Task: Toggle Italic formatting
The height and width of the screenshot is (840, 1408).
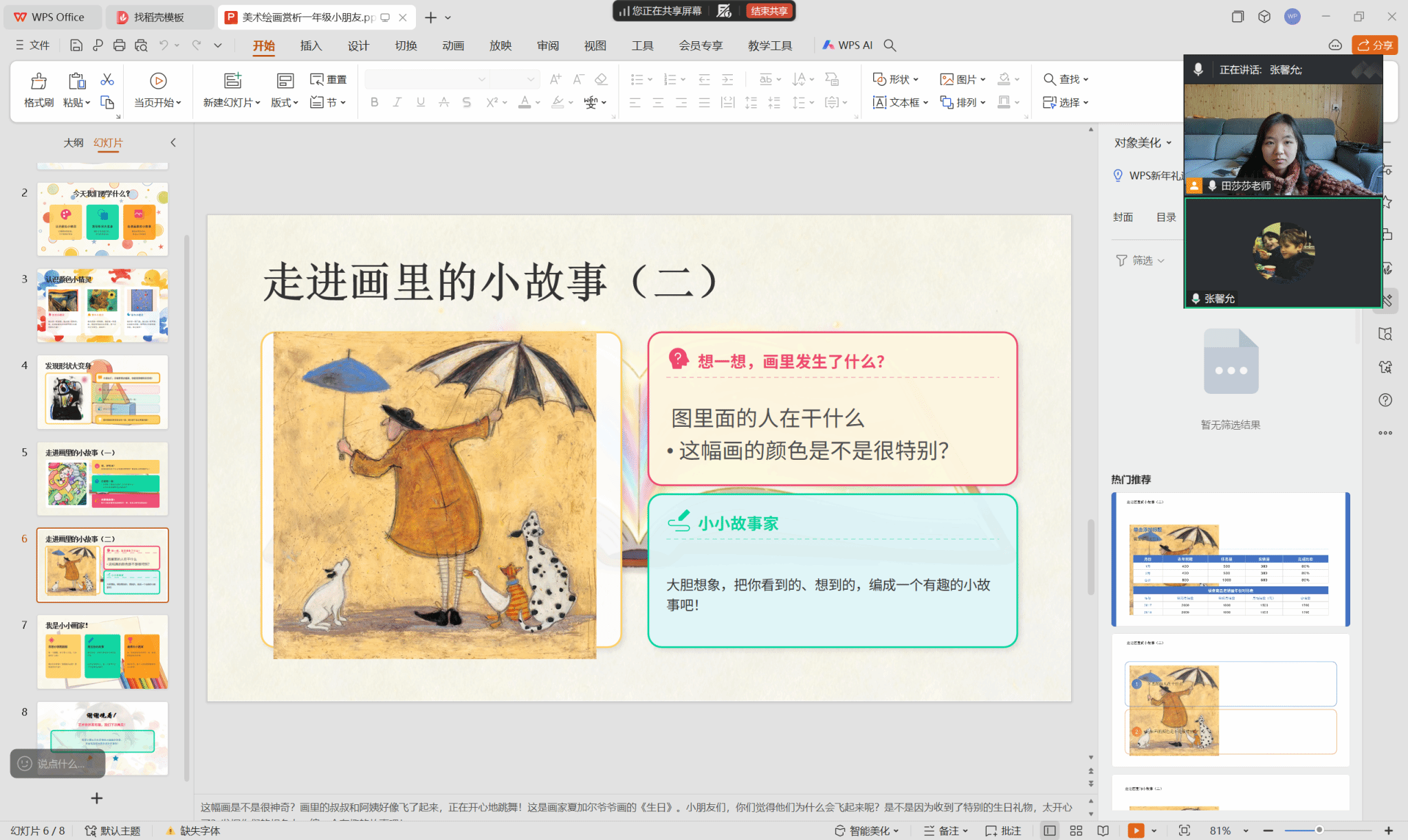Action: (x=397, y=102)
